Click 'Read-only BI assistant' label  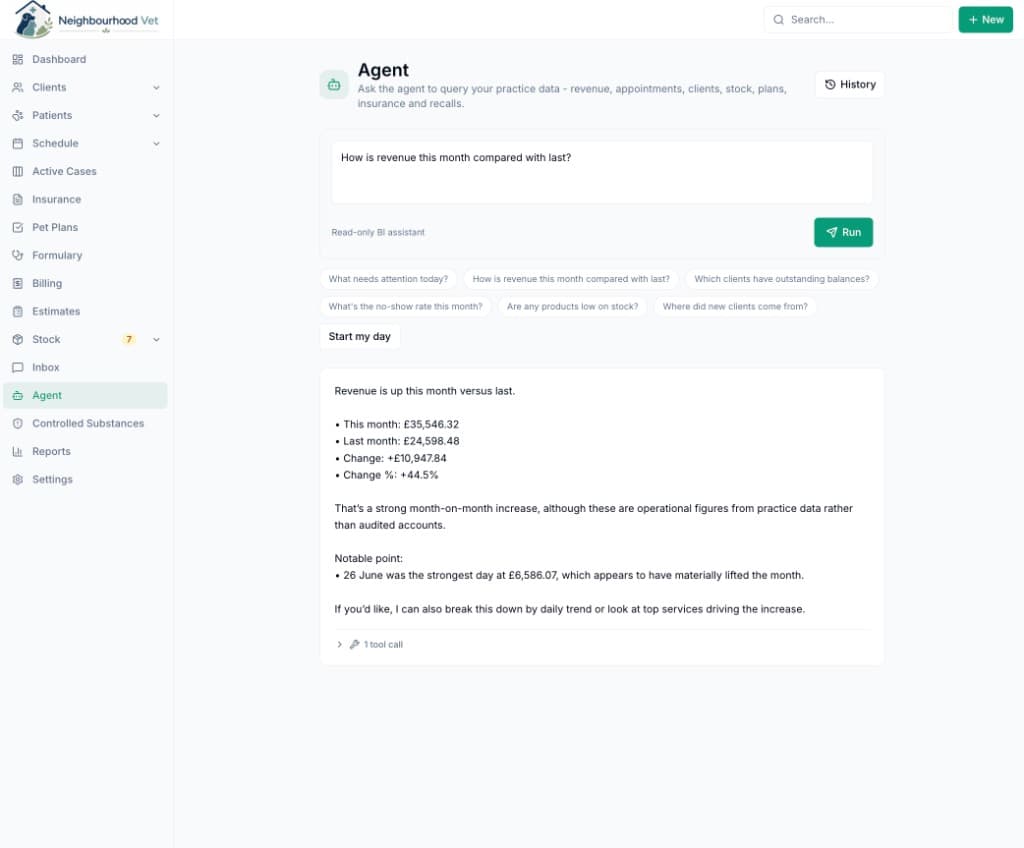(x=378, y=233)
